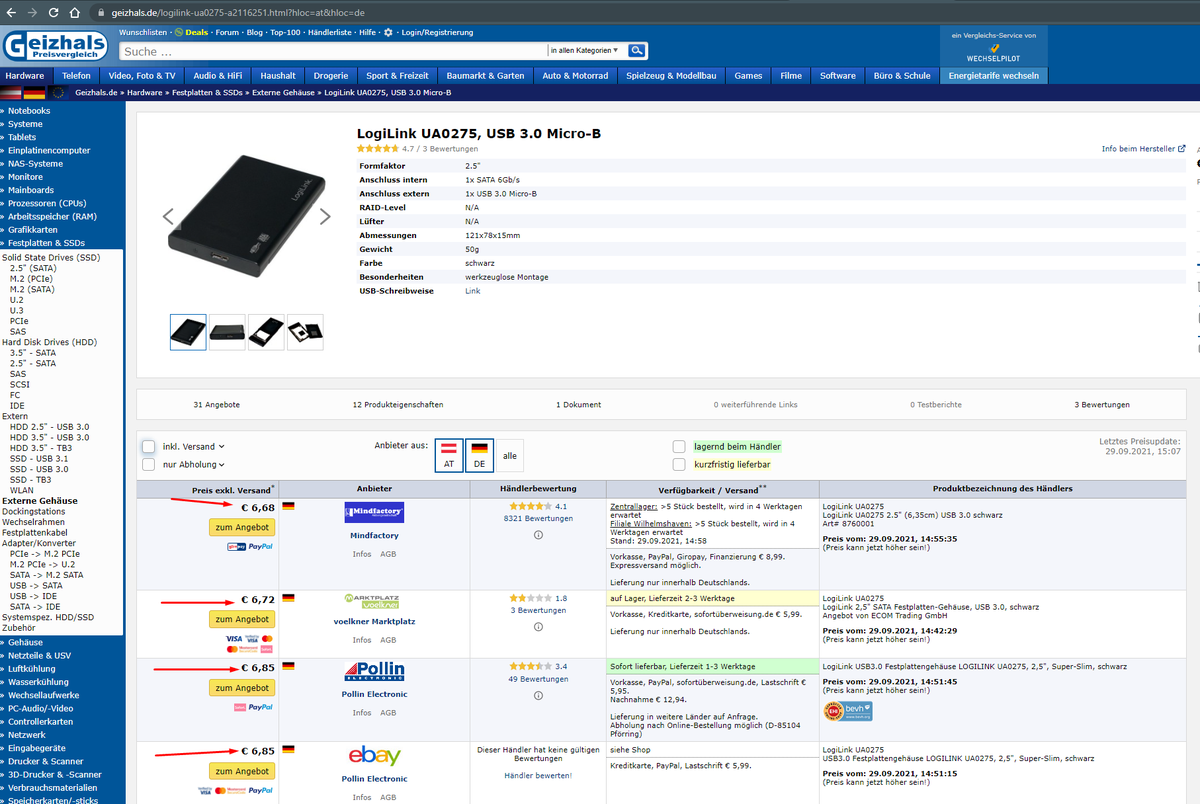Open Dockingstations in the sidebar
The image size is (1200, 804).
point(35,511)
